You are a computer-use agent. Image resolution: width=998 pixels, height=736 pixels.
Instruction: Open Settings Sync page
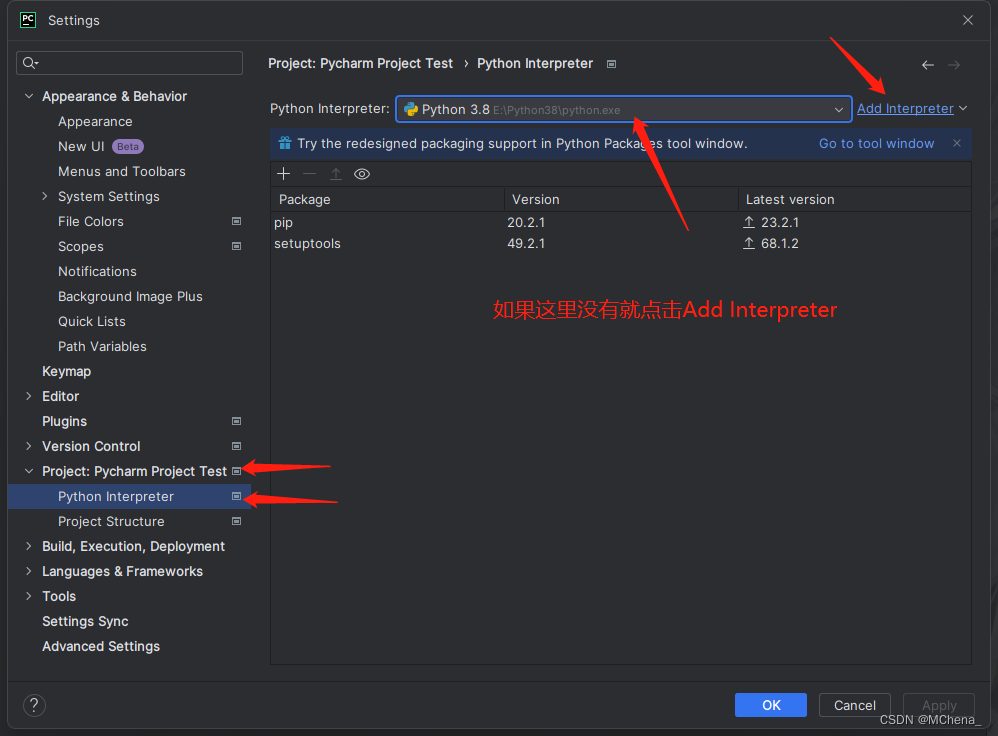(x=85, y=621)
